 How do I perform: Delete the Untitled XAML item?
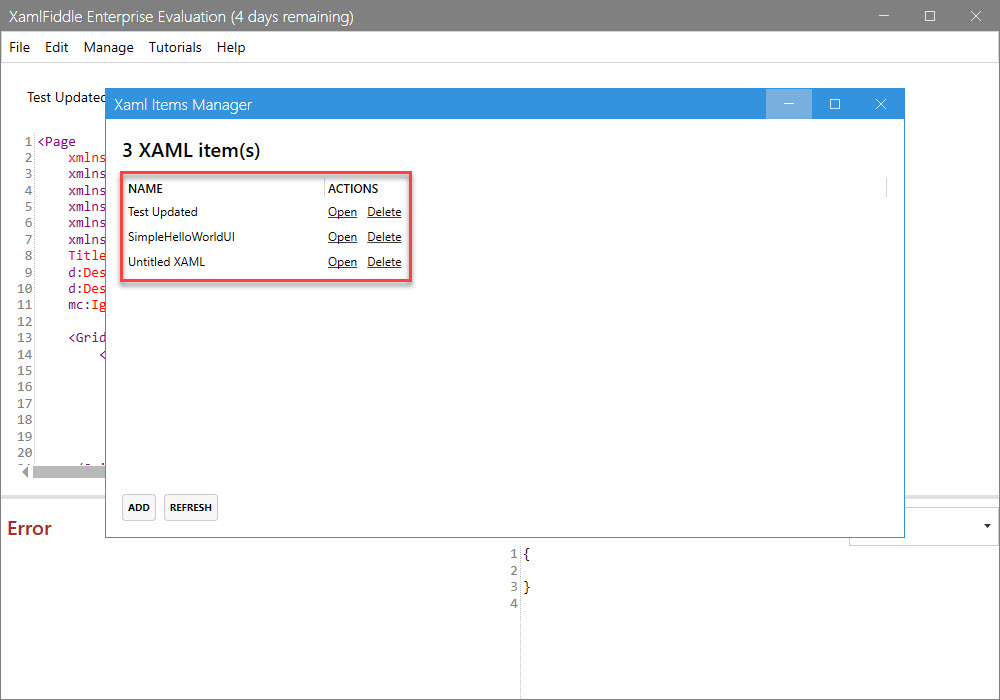coord(384,261)
